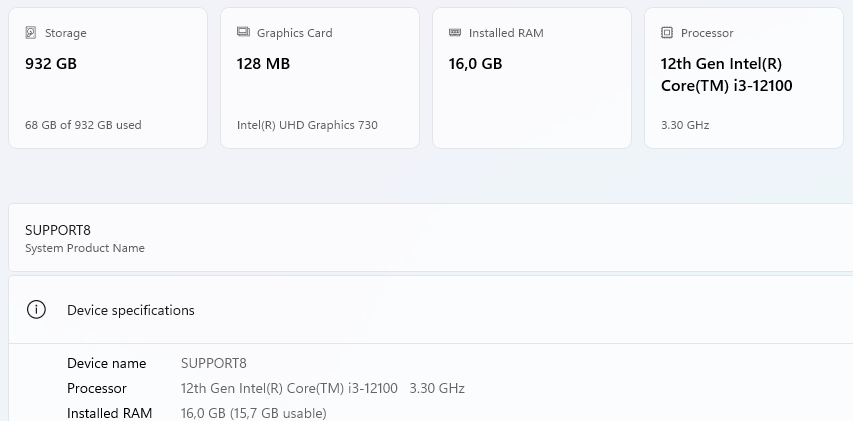Click the Installed RAM label in specifications list

[110, 413]
